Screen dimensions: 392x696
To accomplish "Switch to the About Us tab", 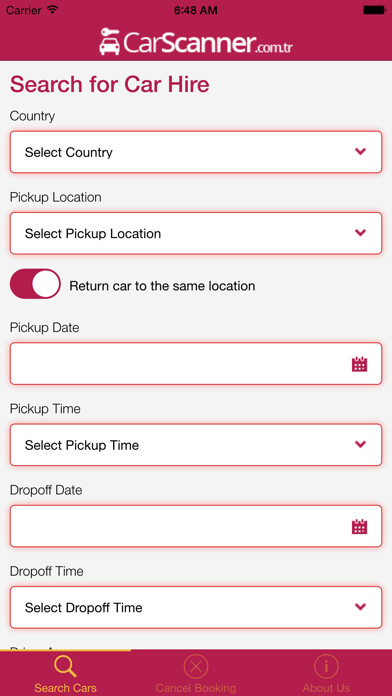I will click(x=326, y=673).
